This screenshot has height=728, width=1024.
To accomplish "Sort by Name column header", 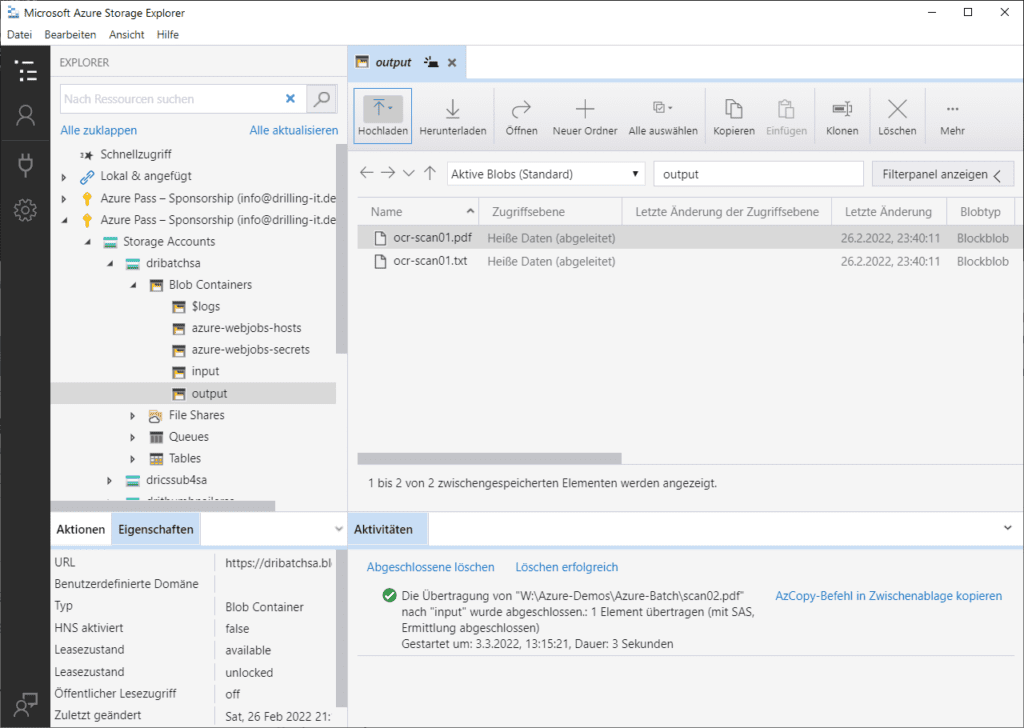I will (x=418, y=212).
